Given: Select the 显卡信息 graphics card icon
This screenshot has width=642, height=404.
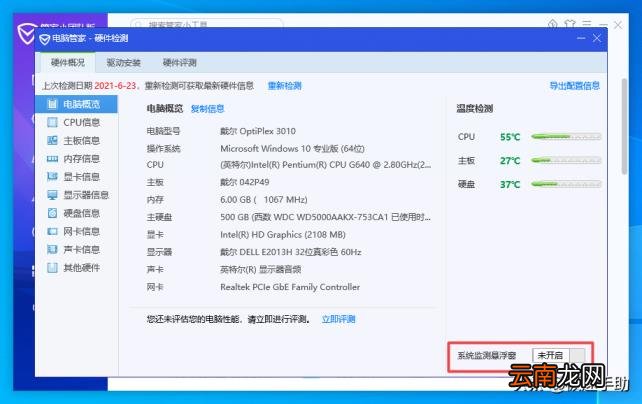Looking at the screenshot, I should [x=52, y=177].
